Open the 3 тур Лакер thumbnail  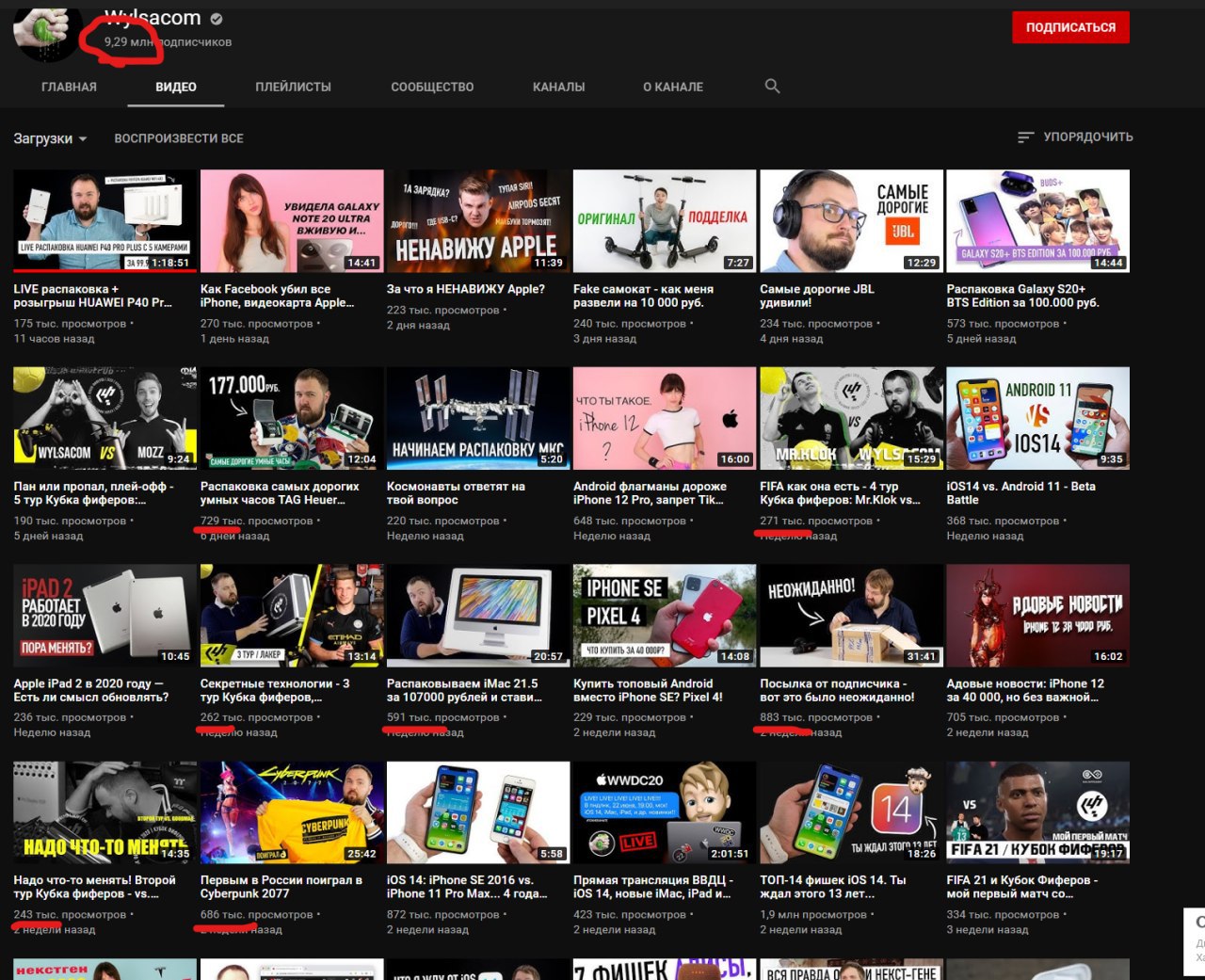click(292, 616)
